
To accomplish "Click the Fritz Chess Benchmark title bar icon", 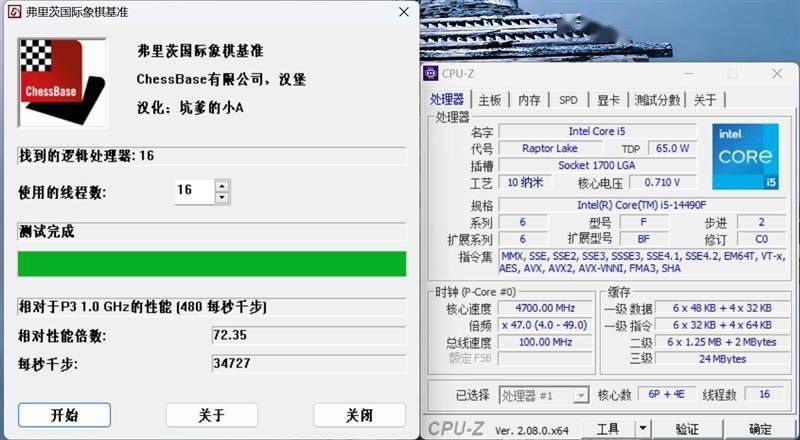I will pos(14,12).
